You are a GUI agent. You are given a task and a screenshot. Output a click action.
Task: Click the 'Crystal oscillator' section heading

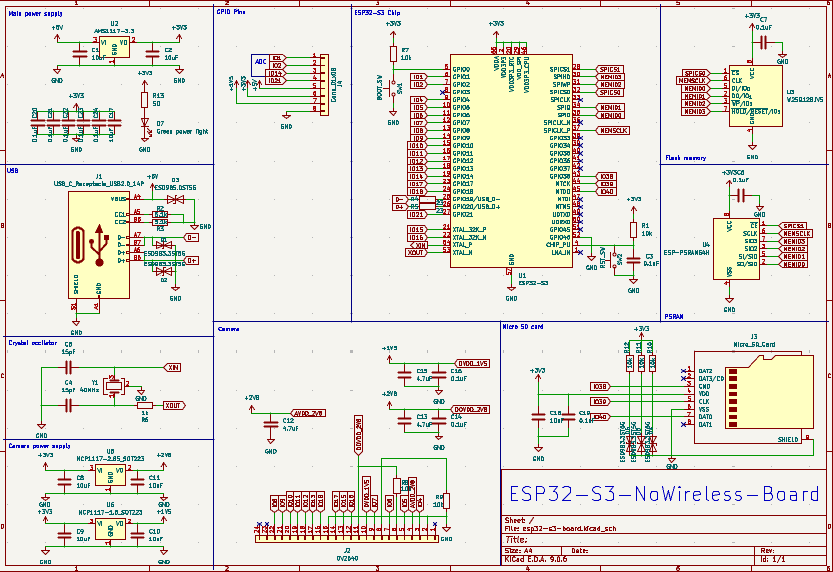pos(32,343)
